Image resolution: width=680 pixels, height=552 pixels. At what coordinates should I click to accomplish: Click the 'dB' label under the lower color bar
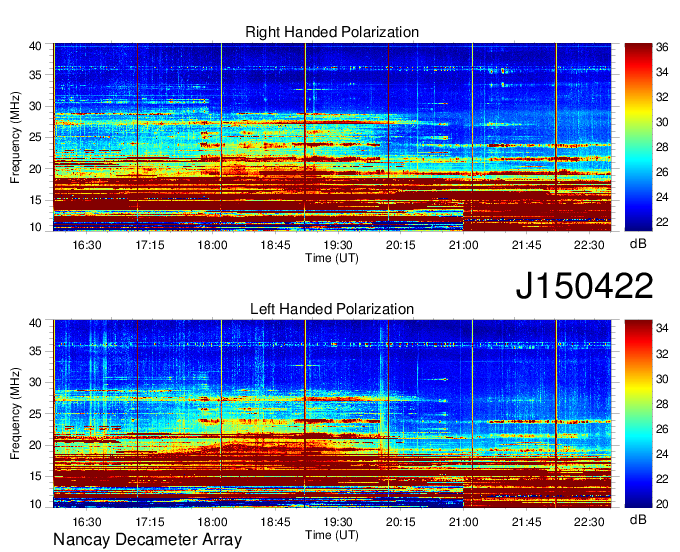[x=638, y=519]
